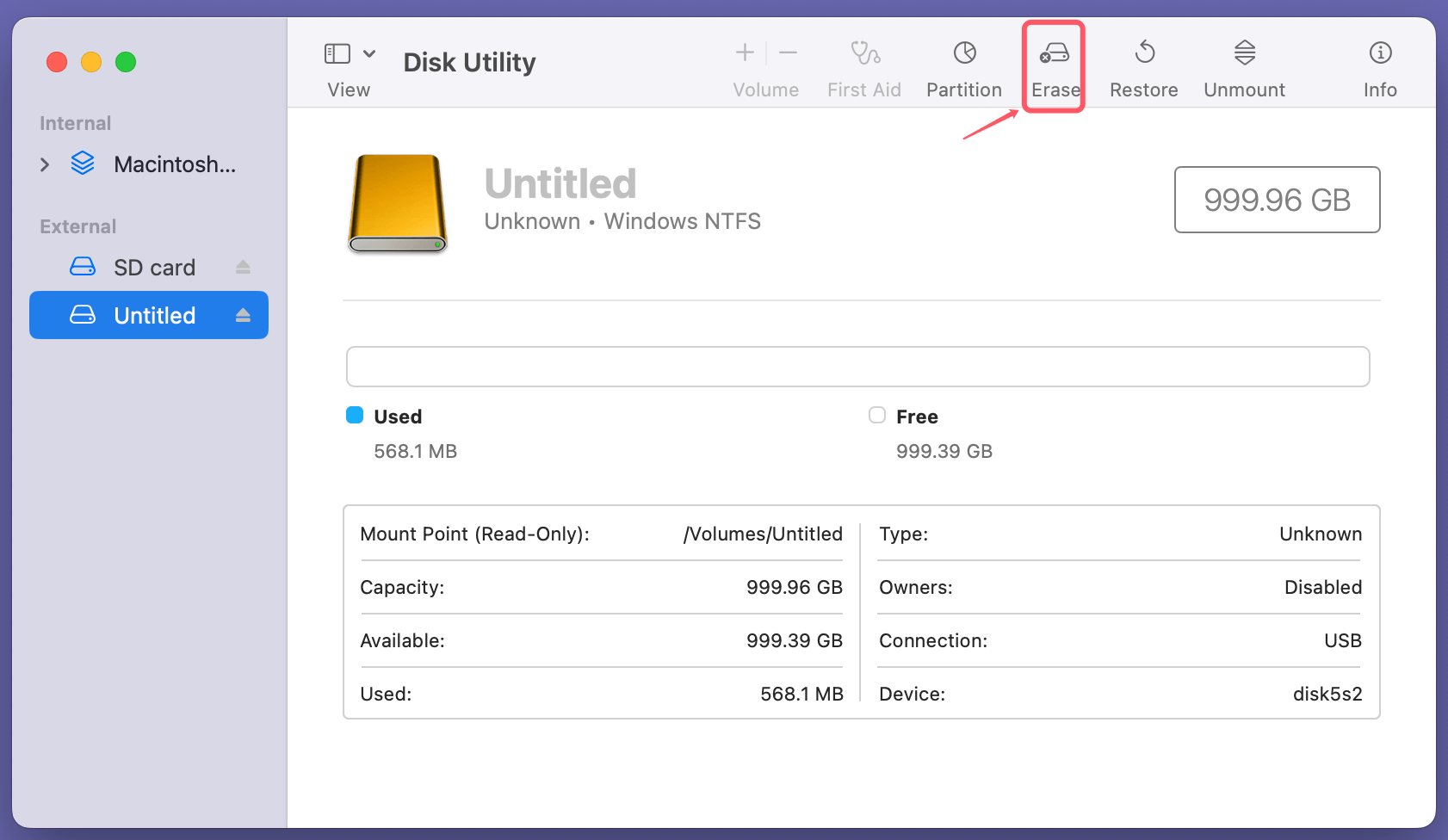The height and width of the screenshot is (840, 1448).
Task: Open the Partition tool
Action: click(964, 54)
